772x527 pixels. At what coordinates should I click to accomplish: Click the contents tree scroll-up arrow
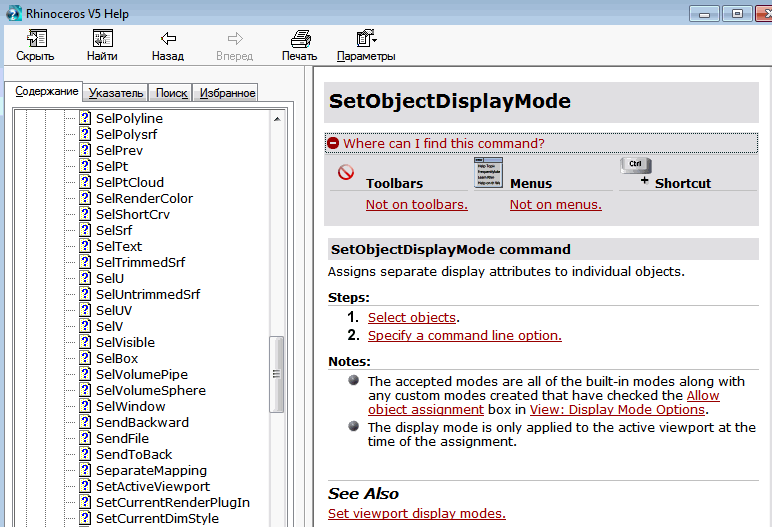[x=277, y=118]
